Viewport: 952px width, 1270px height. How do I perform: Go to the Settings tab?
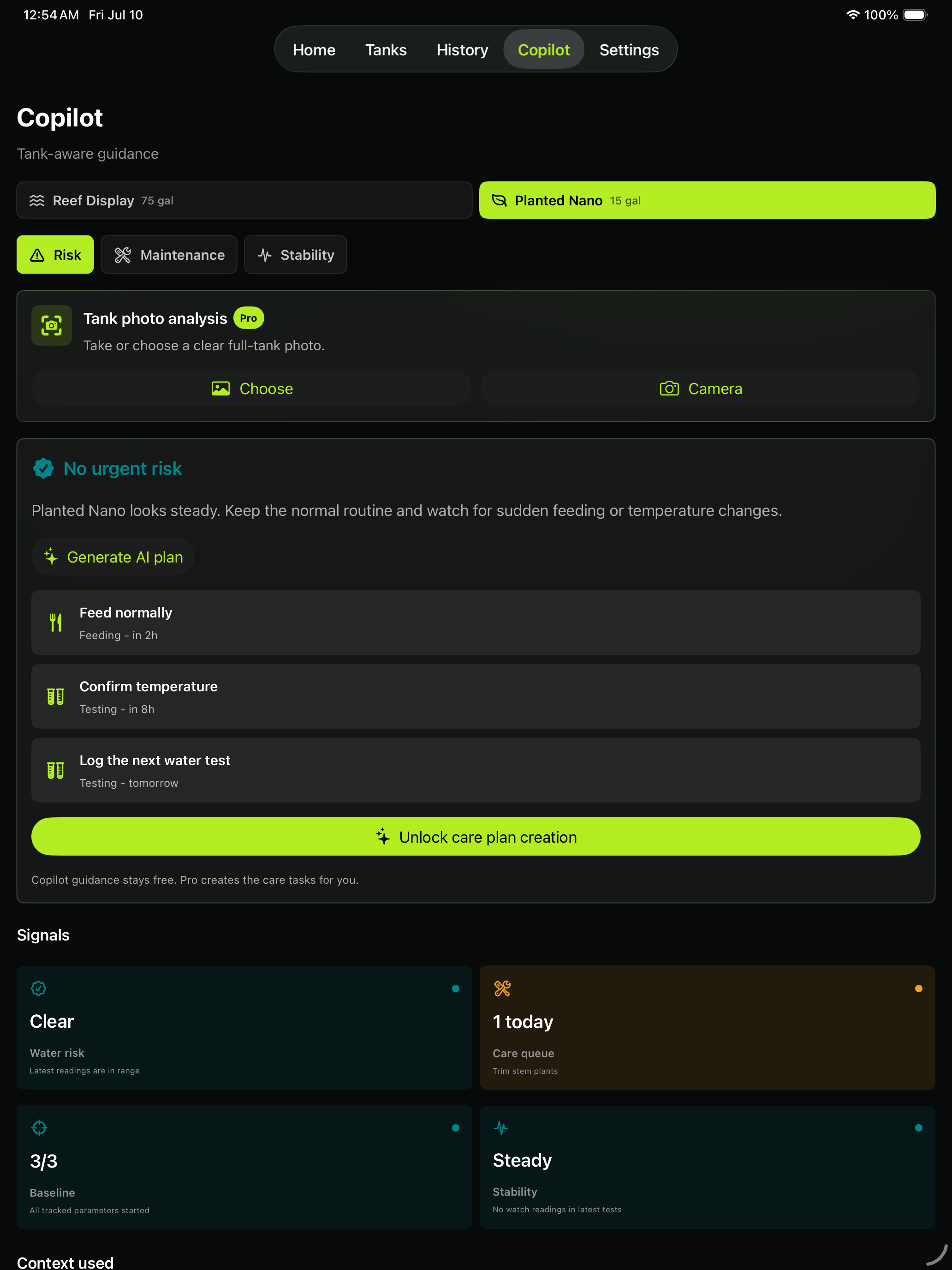tap(629, 50)
